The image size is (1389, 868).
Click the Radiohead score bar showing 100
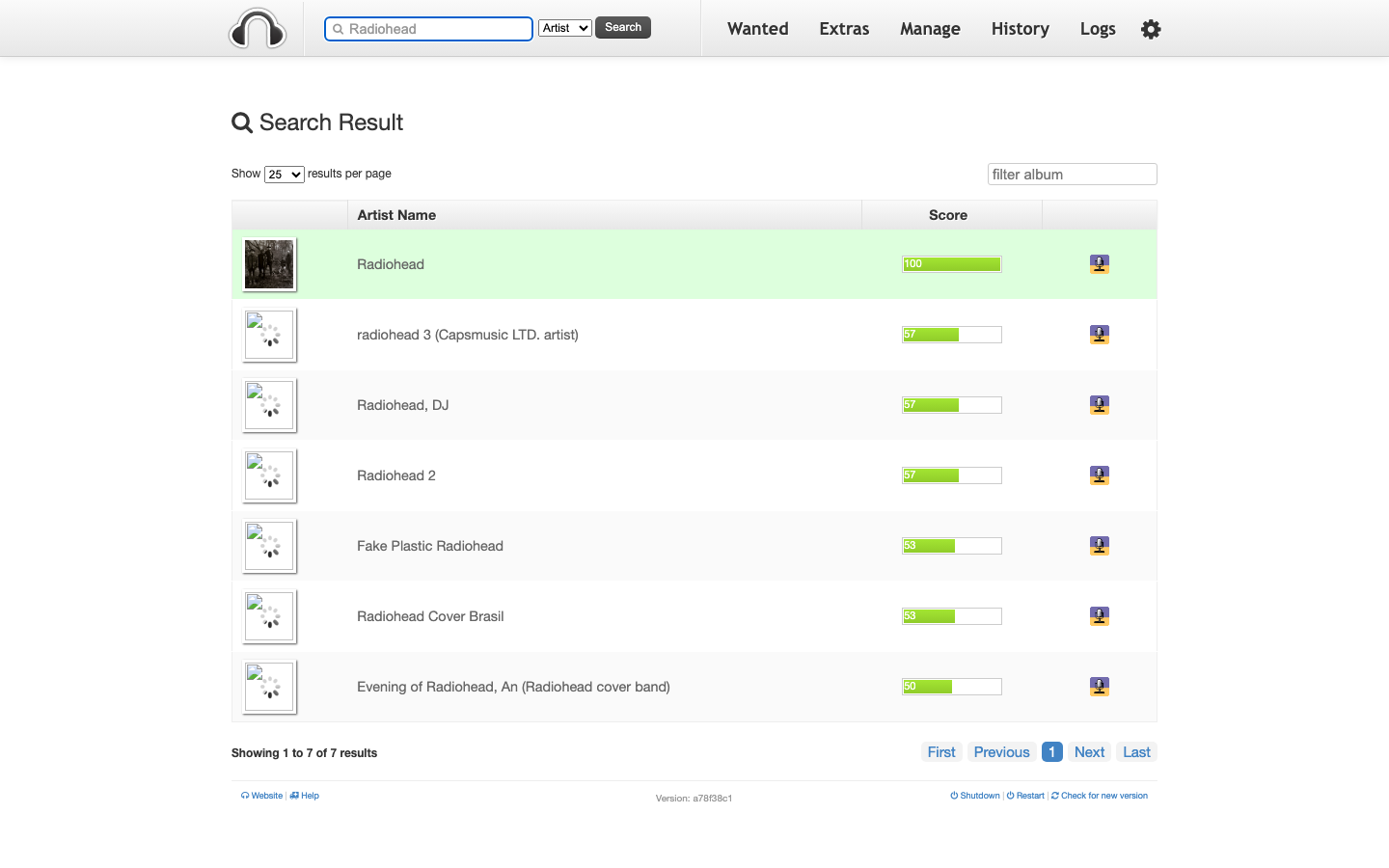tap(952, 264)
